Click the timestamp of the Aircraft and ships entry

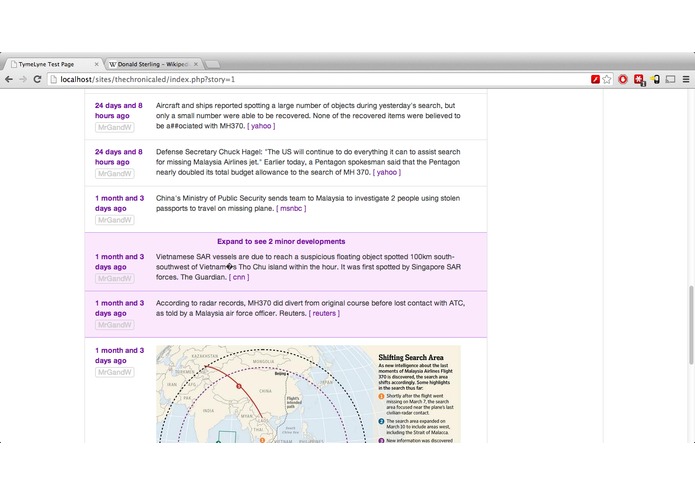(x=119, y=110)
